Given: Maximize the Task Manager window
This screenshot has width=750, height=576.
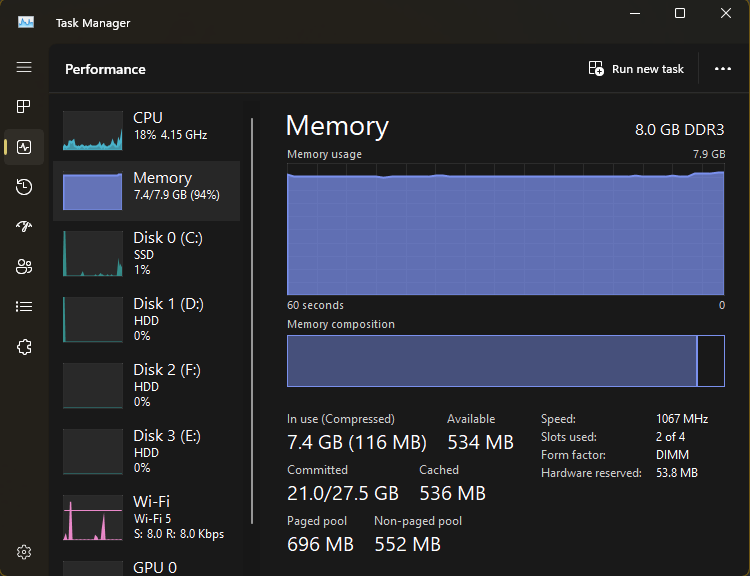Looking at the screenshot, I should pos(680,13).
